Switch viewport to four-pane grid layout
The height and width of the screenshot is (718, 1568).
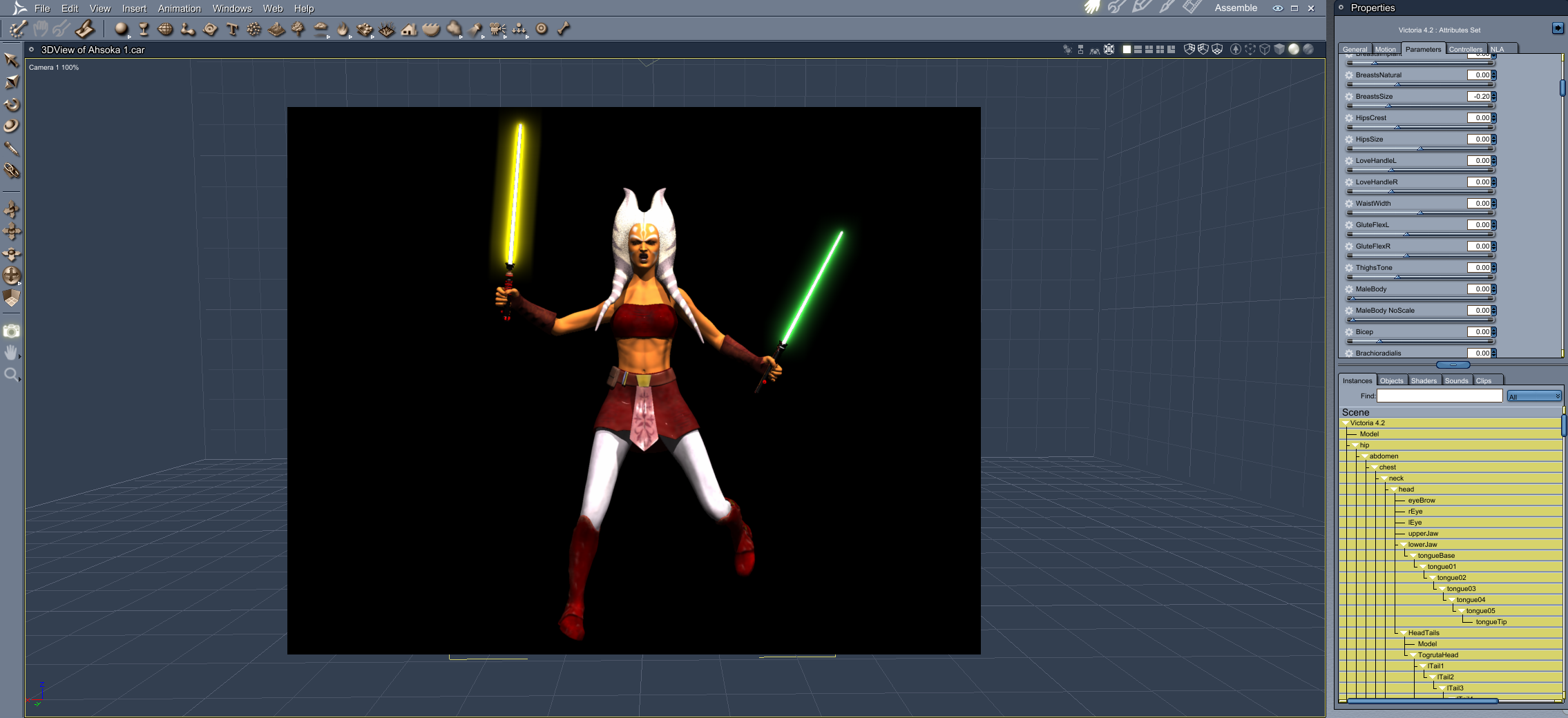1160,49
